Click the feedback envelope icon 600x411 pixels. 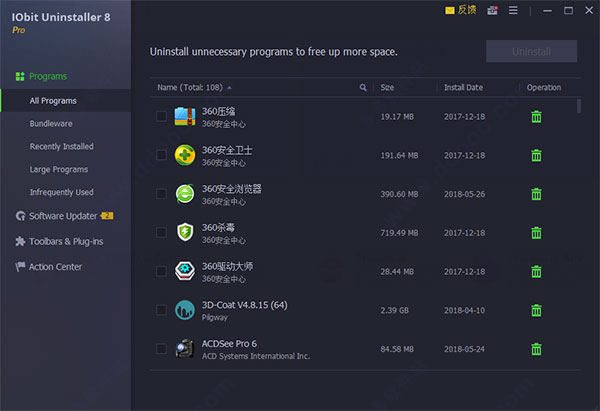coord(450,10)
